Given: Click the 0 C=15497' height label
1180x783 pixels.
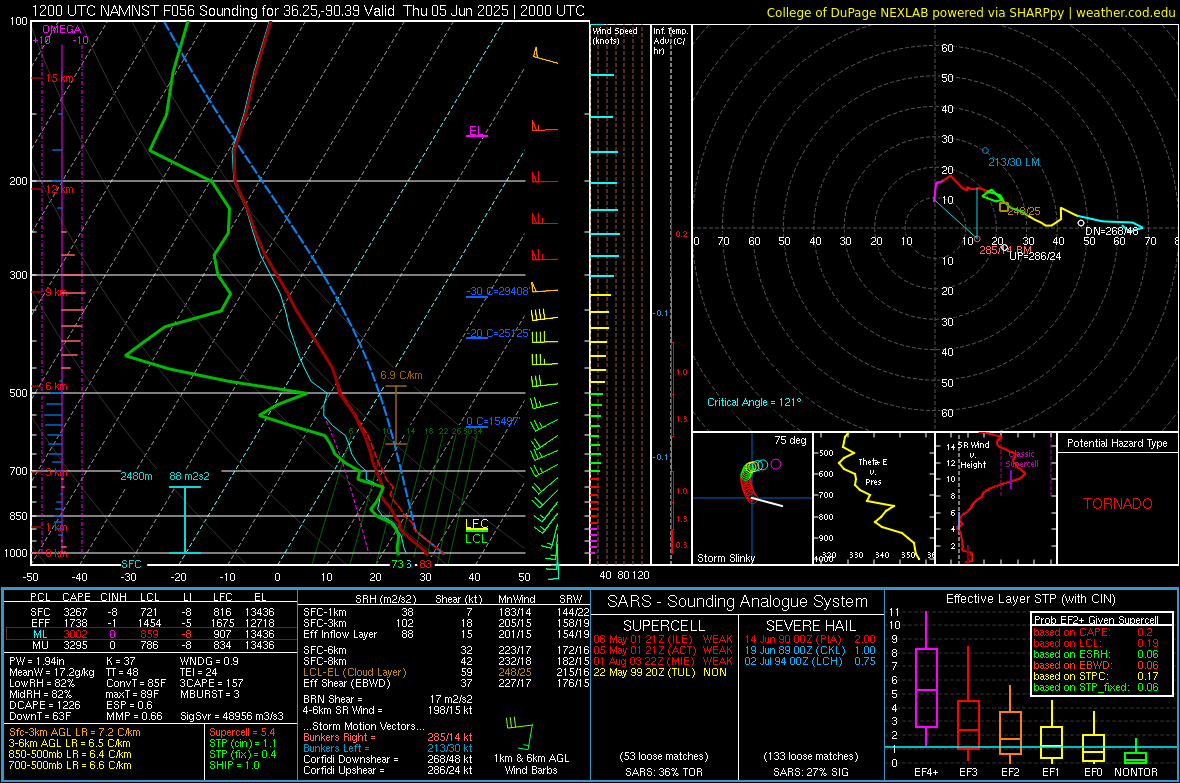Looking at the screenshot, I should 492,422.
